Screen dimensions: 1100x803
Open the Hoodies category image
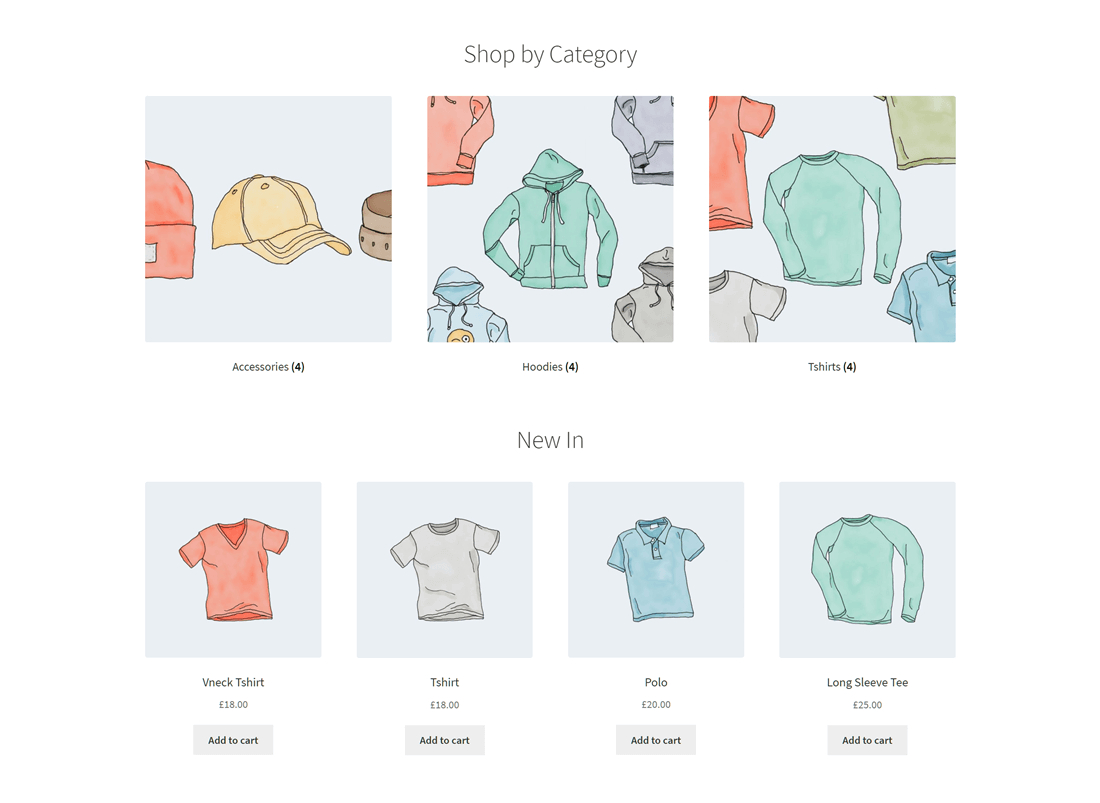click(550, 219)
